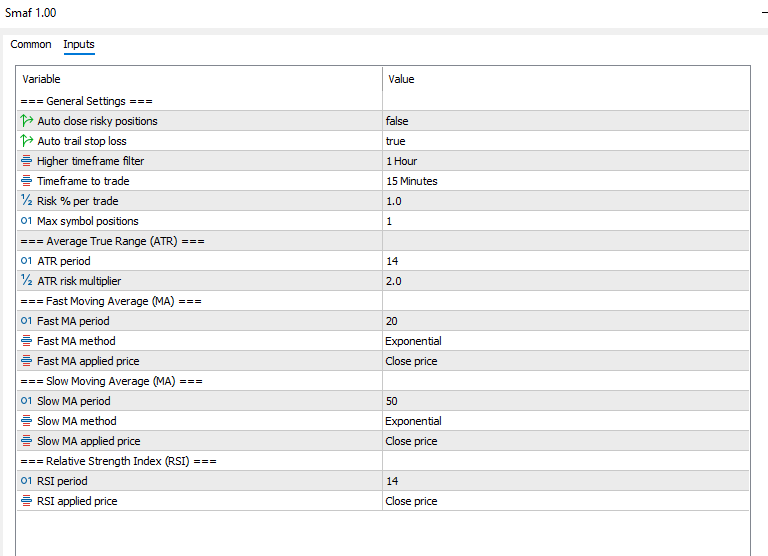Click the integer icon beside Max symbol positions
The image size is (768, 556).
(26, 221)
